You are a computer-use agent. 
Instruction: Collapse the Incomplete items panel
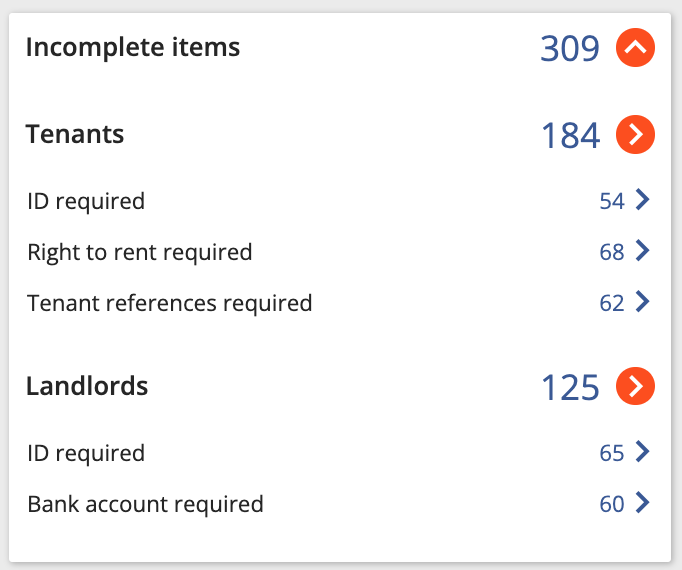[x=635, y=47]
